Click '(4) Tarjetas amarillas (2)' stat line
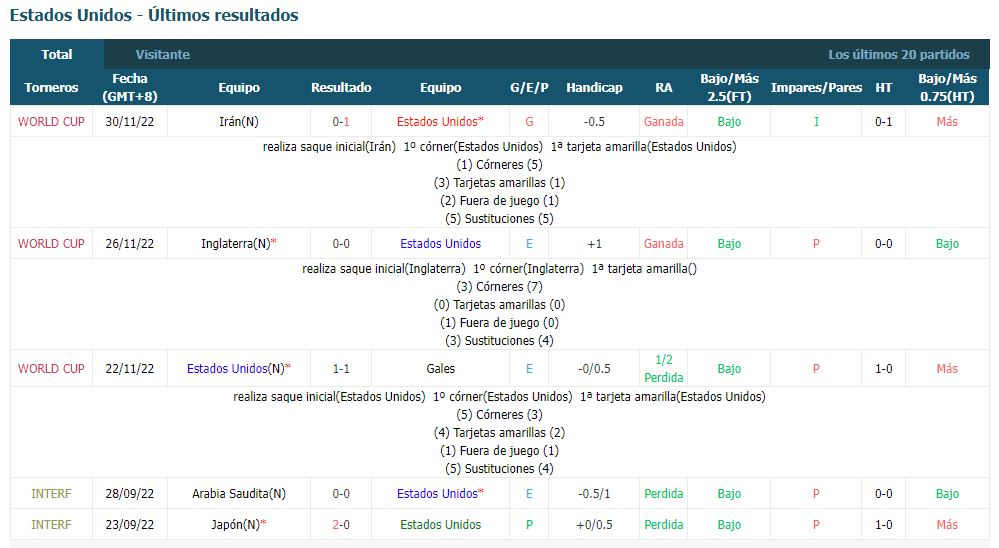The image size is (999, 548). [499, 433]
